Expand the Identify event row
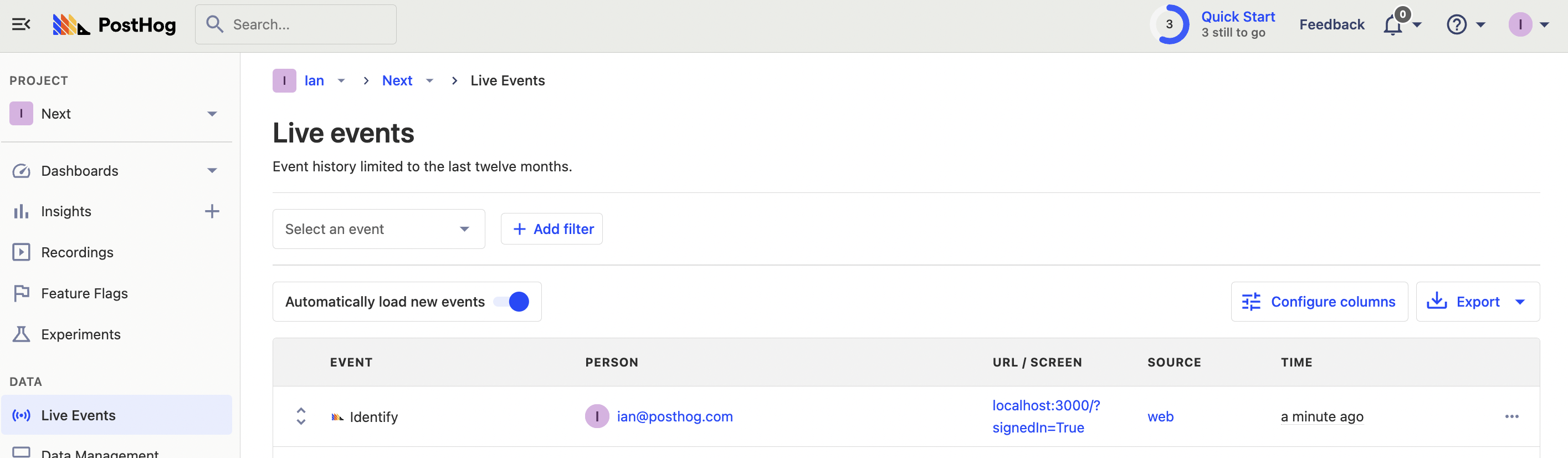Viewport: 1568px width, 458px height. tap(301, 416)
